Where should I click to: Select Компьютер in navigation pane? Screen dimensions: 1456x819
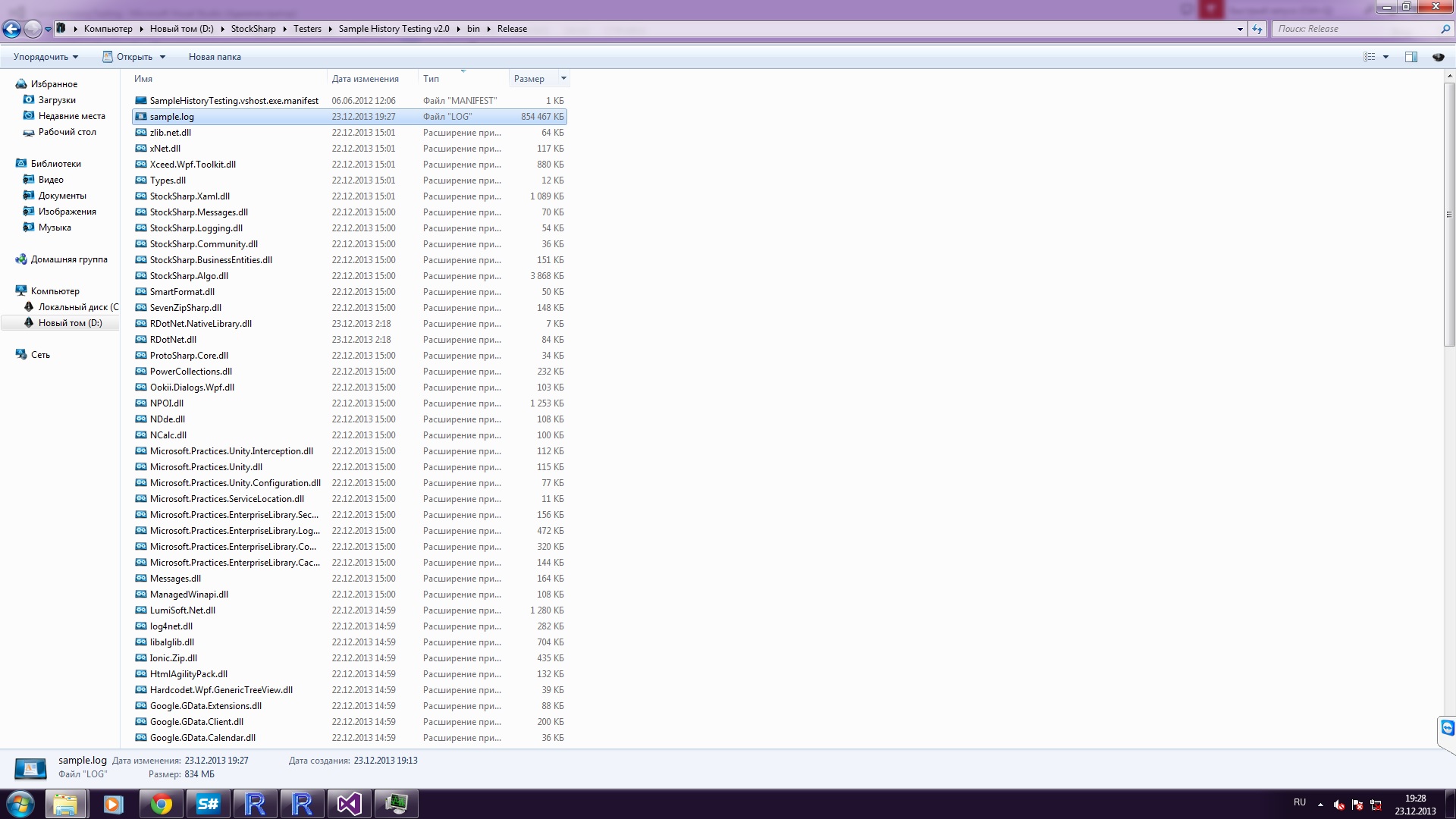pyautogui.click(x=55, y=291)
